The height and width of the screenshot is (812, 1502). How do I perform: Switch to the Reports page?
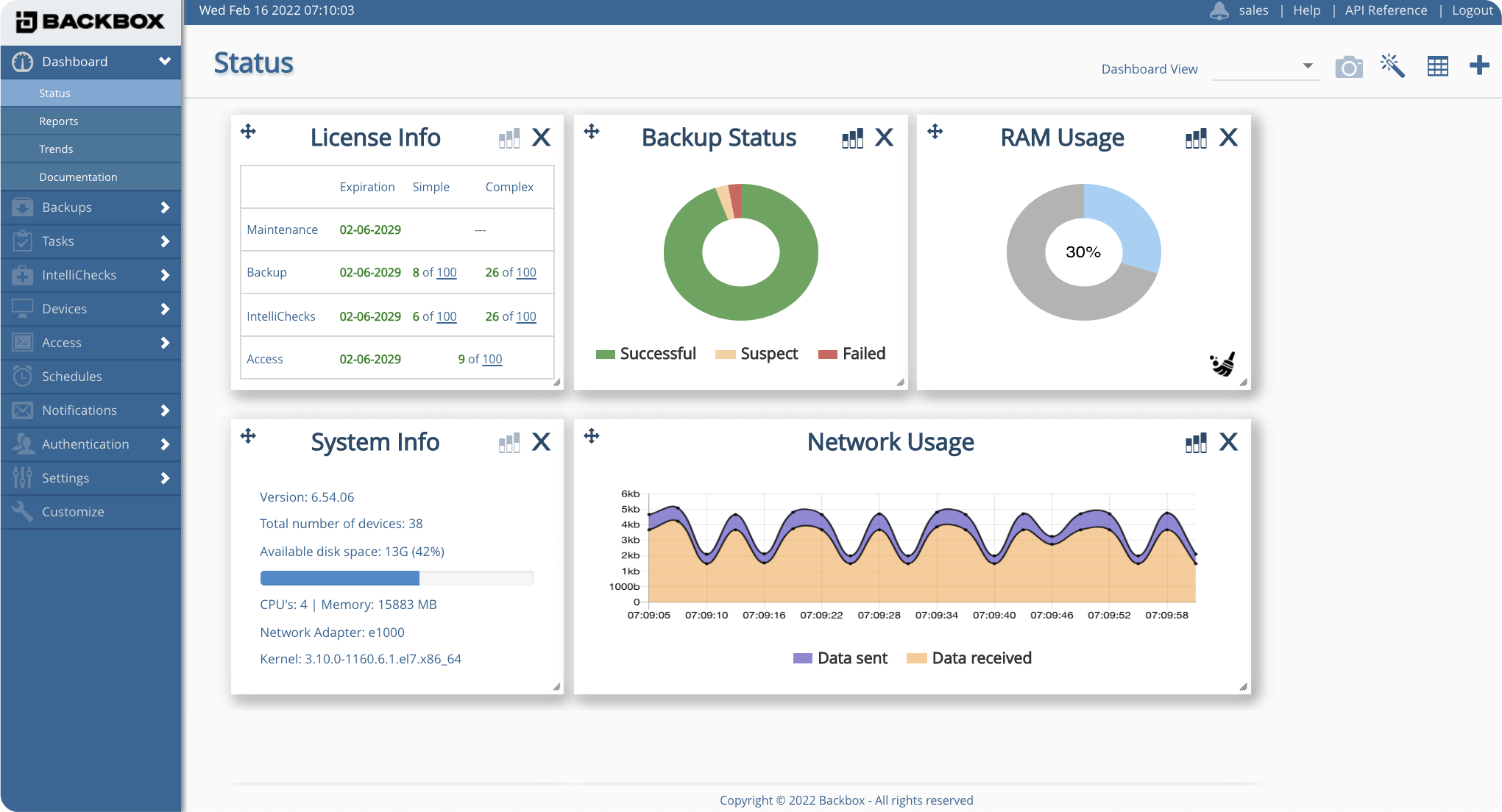(59, 121)
